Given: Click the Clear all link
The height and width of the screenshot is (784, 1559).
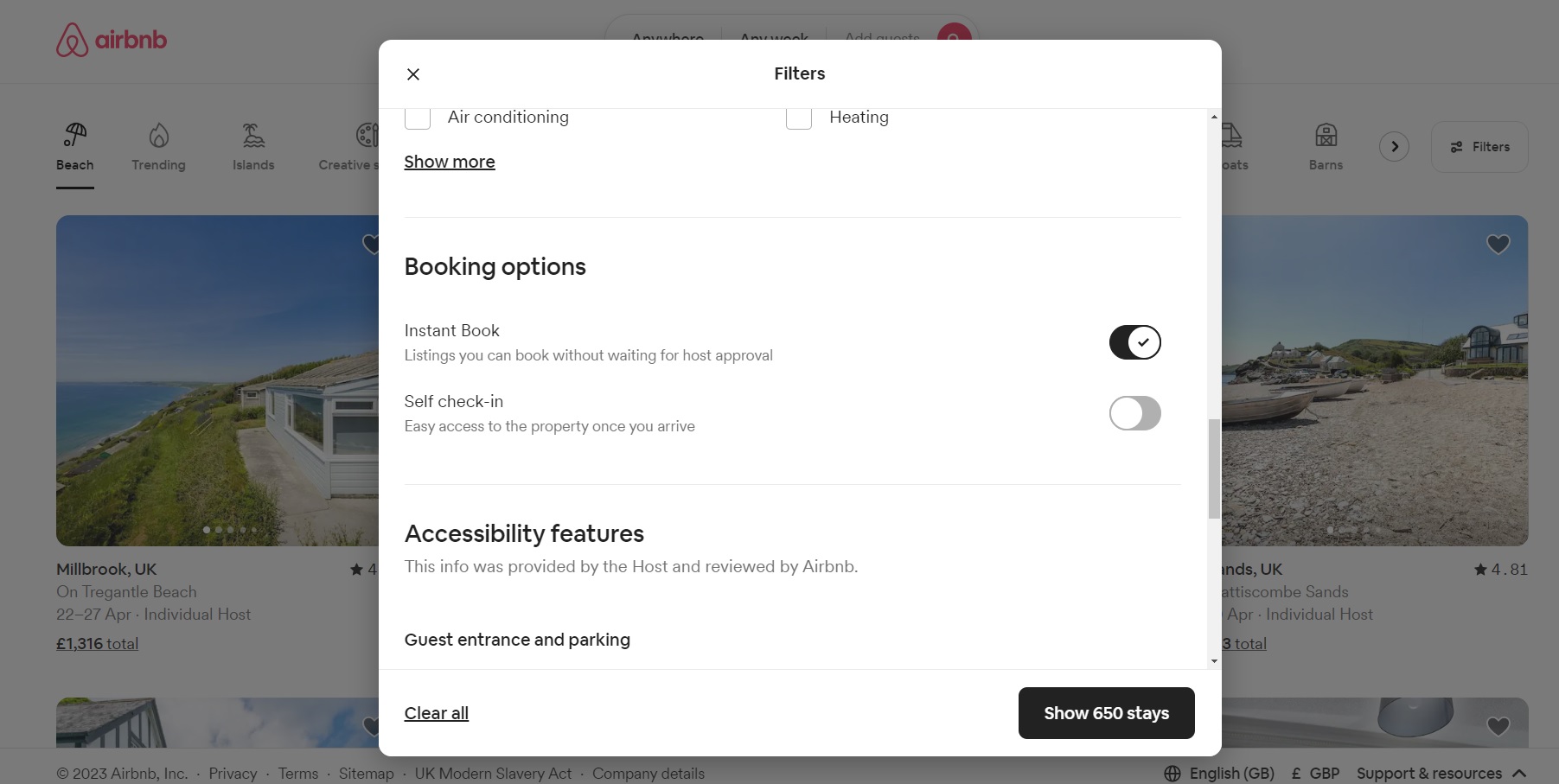Looking at the screenshot, I should [x=436, y=713].
